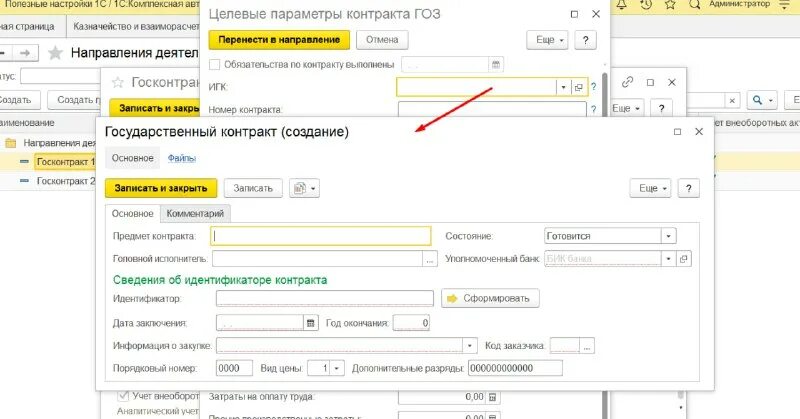Open the calendar for 'Дата заключения'
Viewport: 800px width, 419px height.
click(x=311, y=323)
